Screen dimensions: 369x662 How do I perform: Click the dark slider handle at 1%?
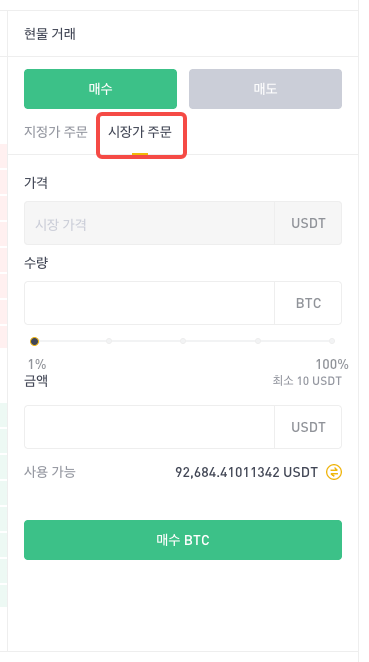[35, 341]
